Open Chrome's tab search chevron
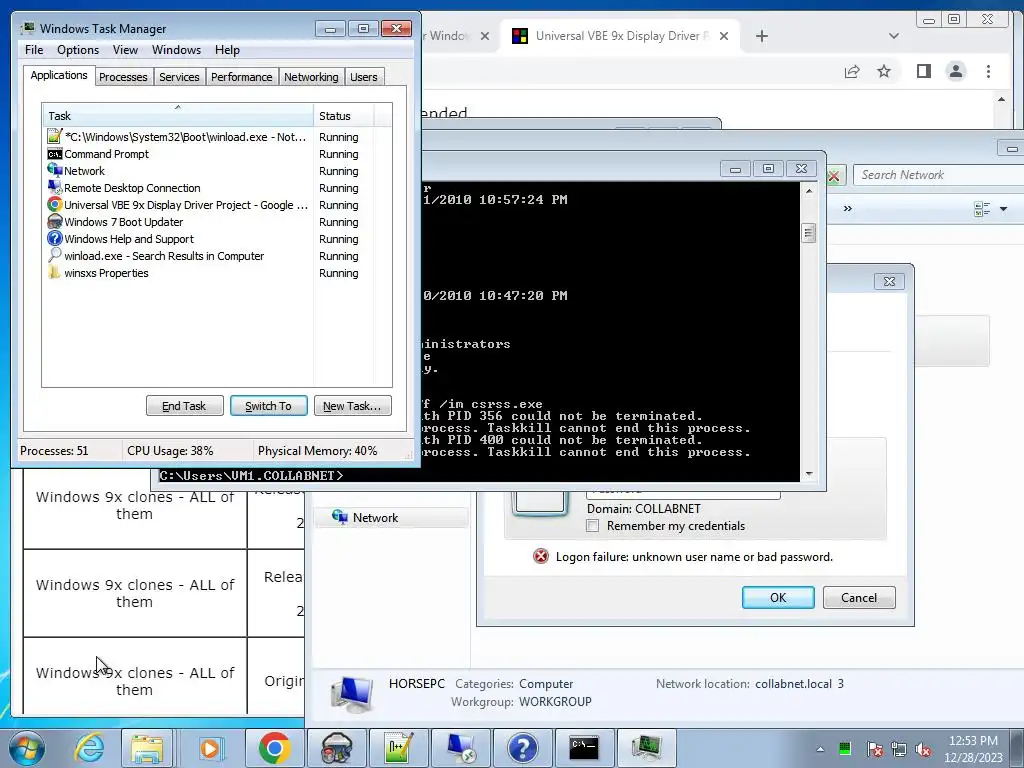1024x768 pixels. 894,36
